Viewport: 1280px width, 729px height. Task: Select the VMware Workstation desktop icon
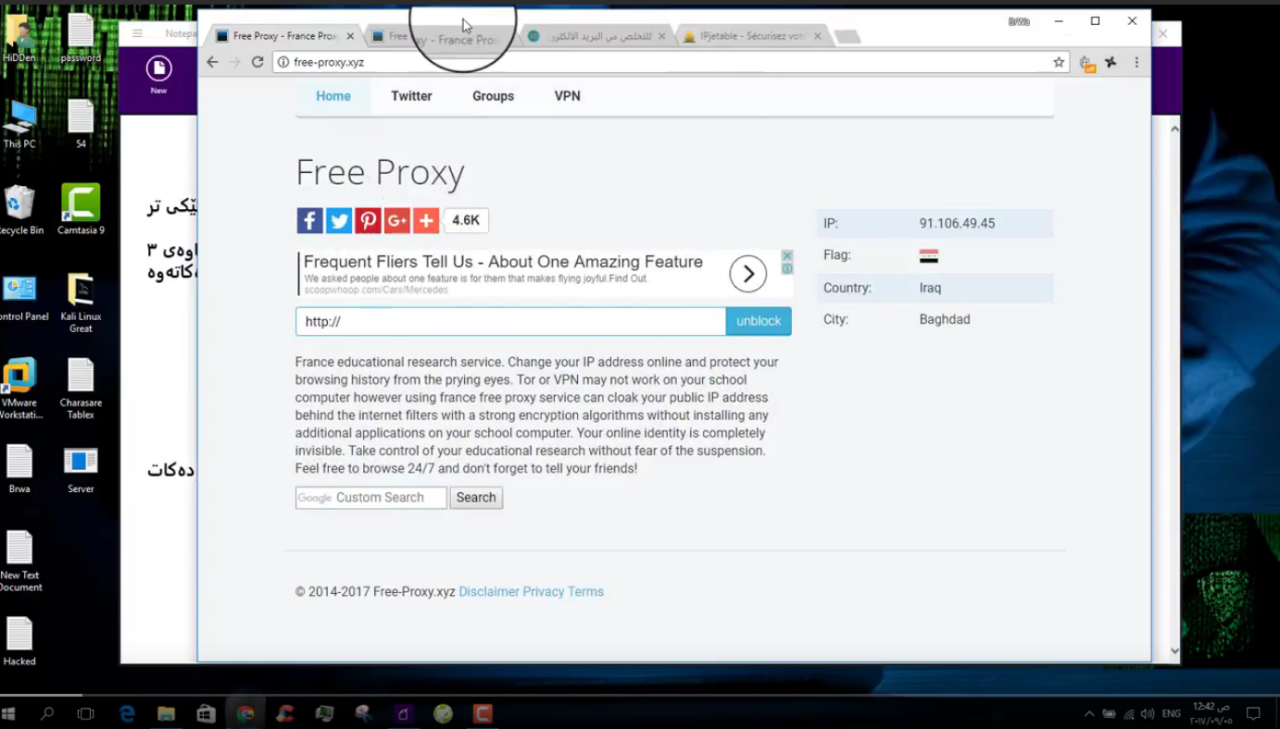point(20,390)
